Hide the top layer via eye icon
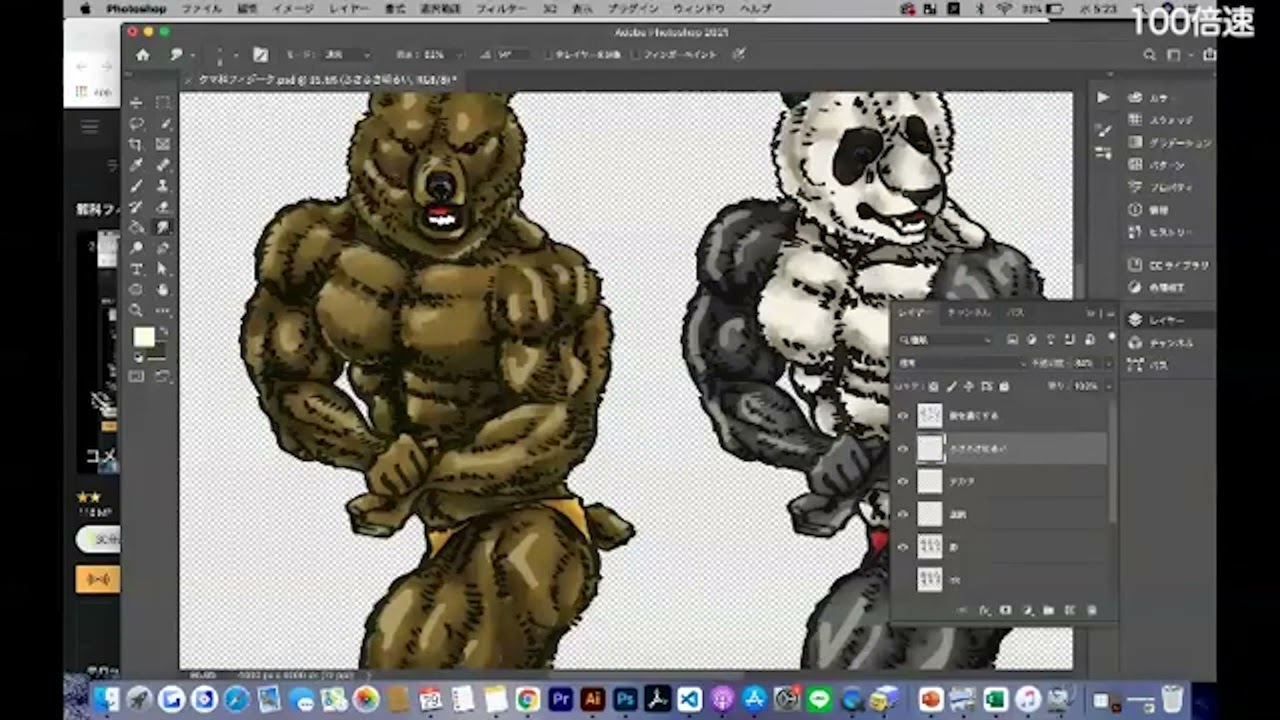The image size is (1280, 720). 902,416
